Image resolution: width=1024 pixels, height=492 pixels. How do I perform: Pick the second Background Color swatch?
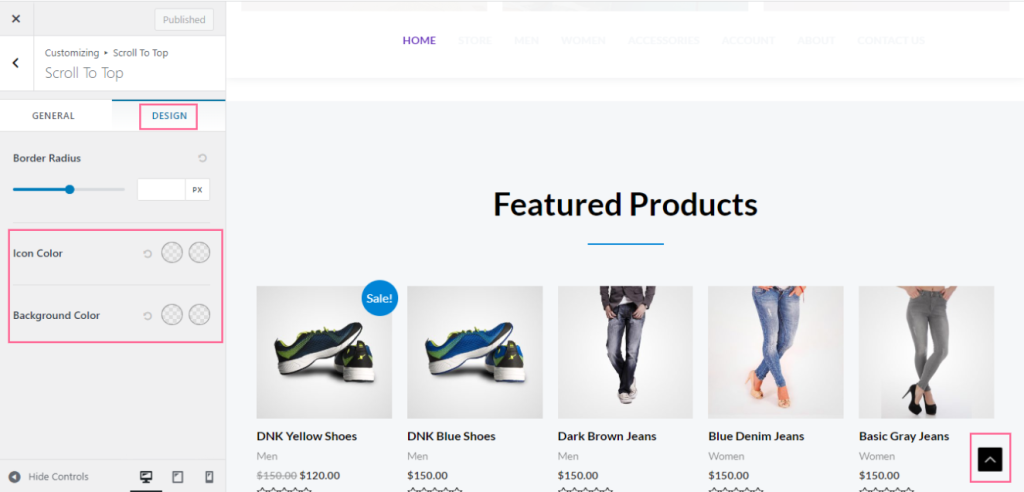[x=199, y=314]
